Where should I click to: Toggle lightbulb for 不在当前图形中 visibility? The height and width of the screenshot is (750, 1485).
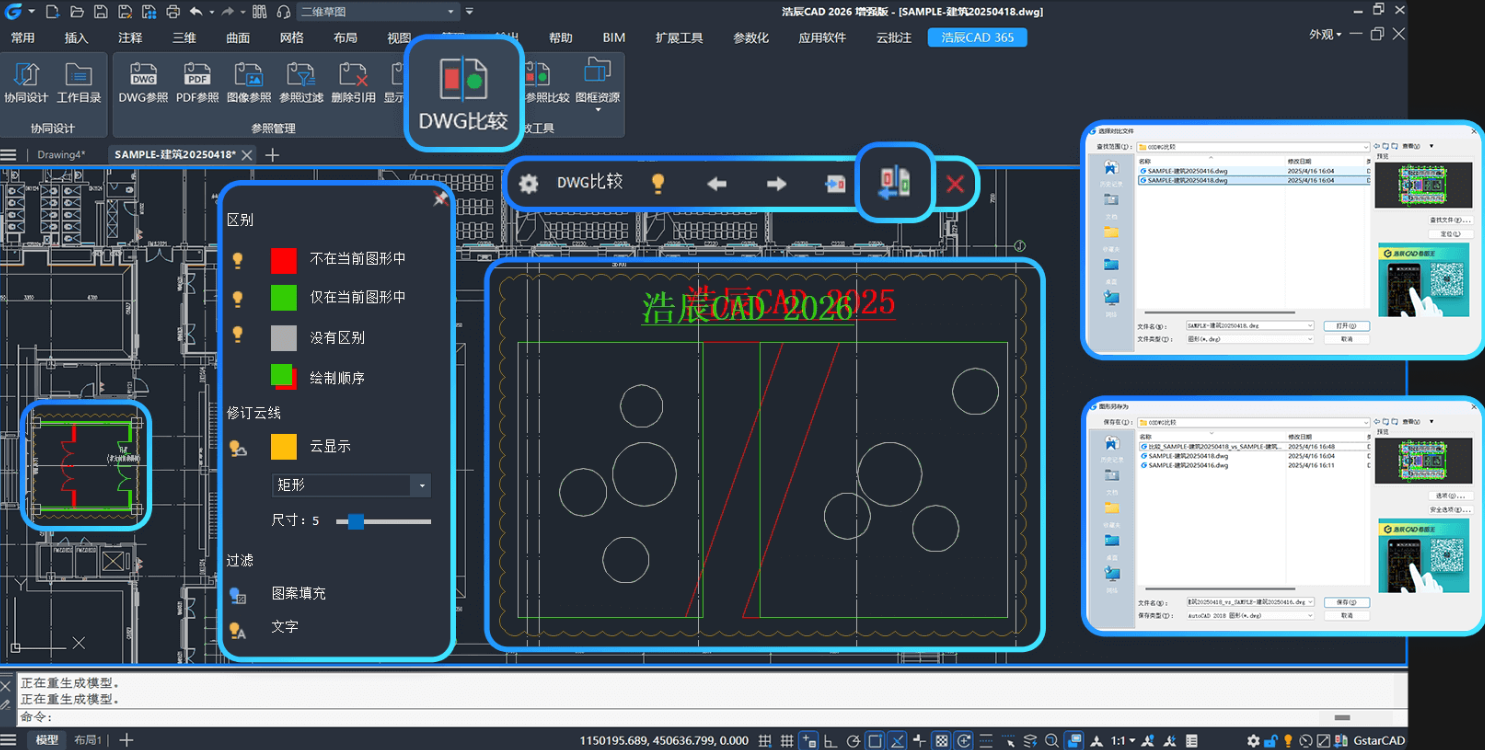pos(238,260)
